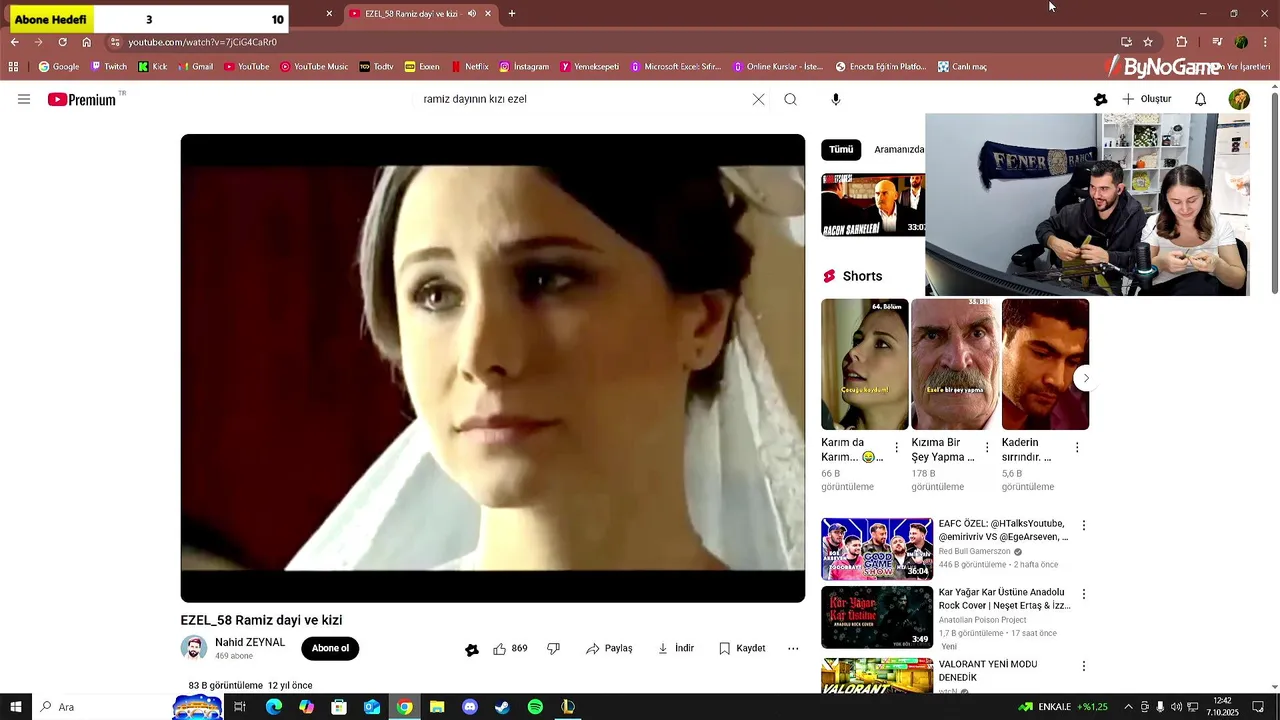
Task: Open Chrome home page button
Action: coord(87,42)
